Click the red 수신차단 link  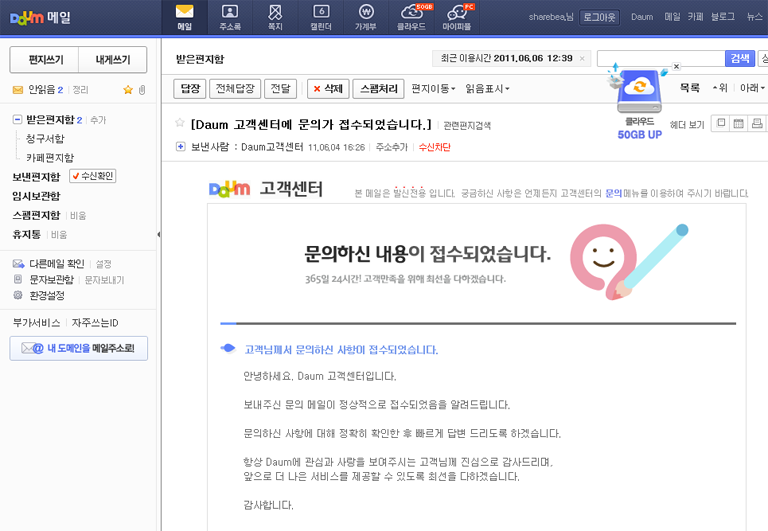[x=434, y=147]
